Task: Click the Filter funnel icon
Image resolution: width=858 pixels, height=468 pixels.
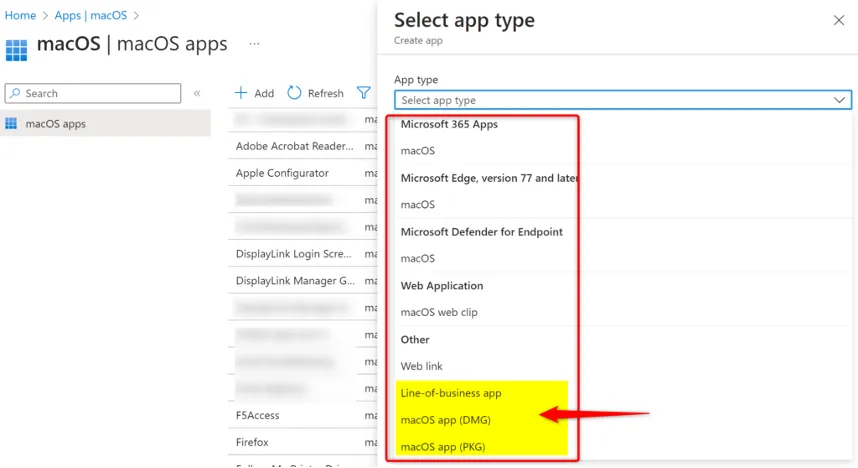Action: (x=364, y=93)
